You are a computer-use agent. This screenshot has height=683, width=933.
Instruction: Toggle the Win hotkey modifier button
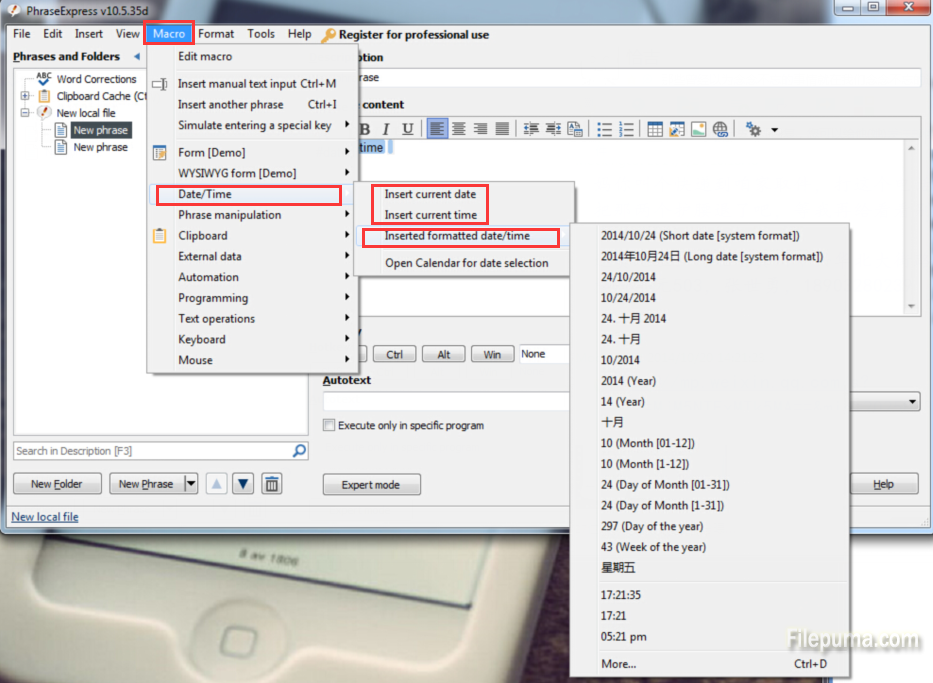[492, 354]
